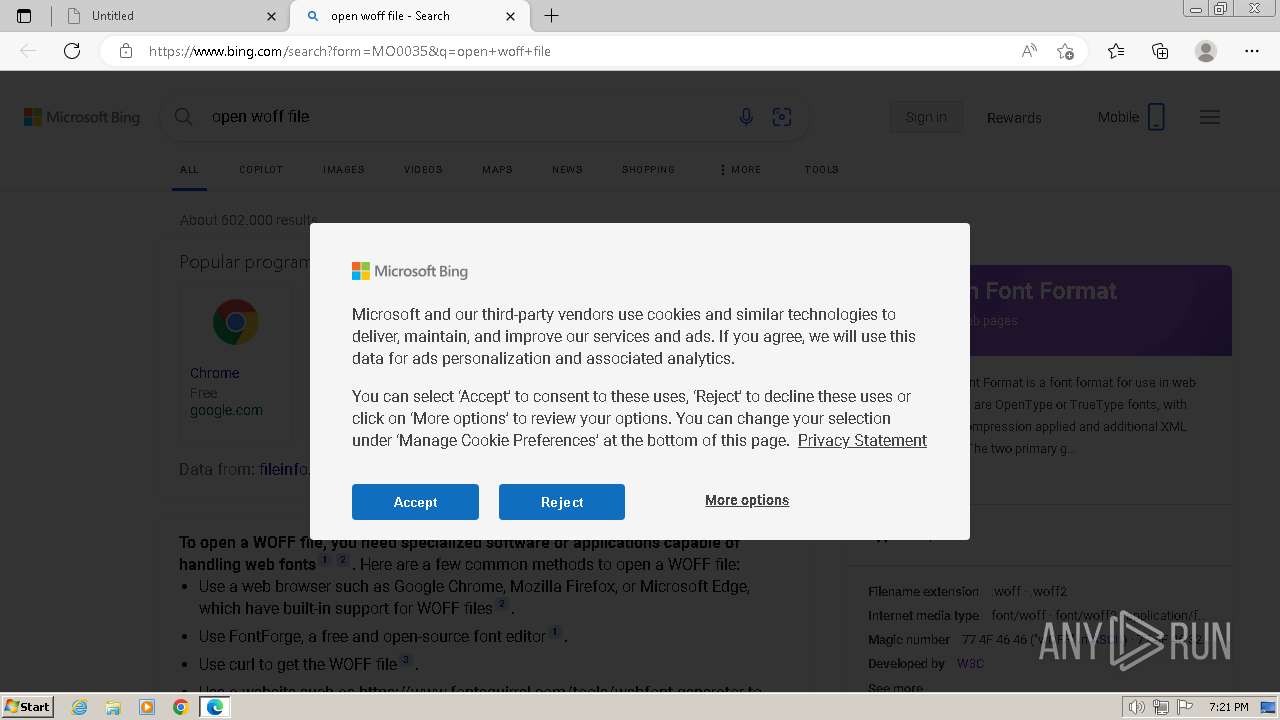Accept cookies in the Bing dialog
Image resolution: width=1280 pixels, height=720 pixels.
point(415,502)
